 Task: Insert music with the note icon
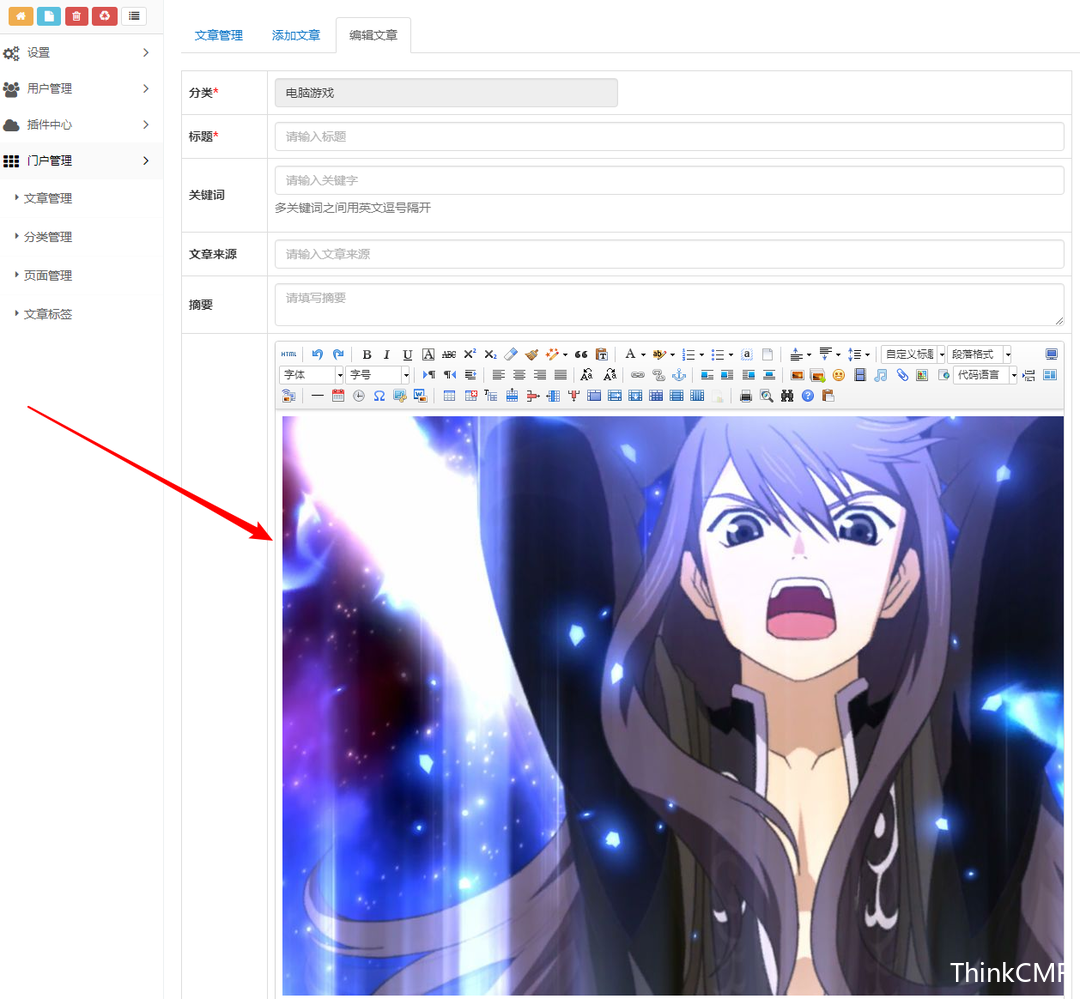(880, 375)
